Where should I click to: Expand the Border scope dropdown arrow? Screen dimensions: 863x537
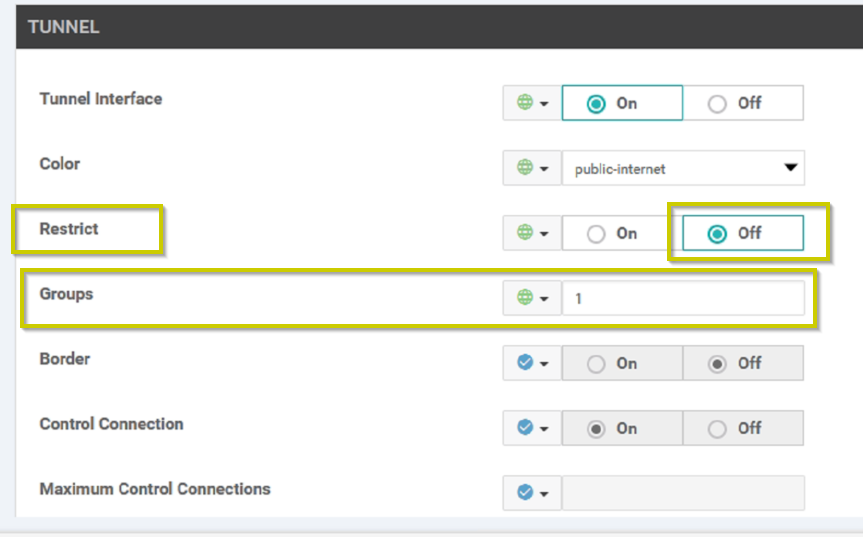(544, 364)
